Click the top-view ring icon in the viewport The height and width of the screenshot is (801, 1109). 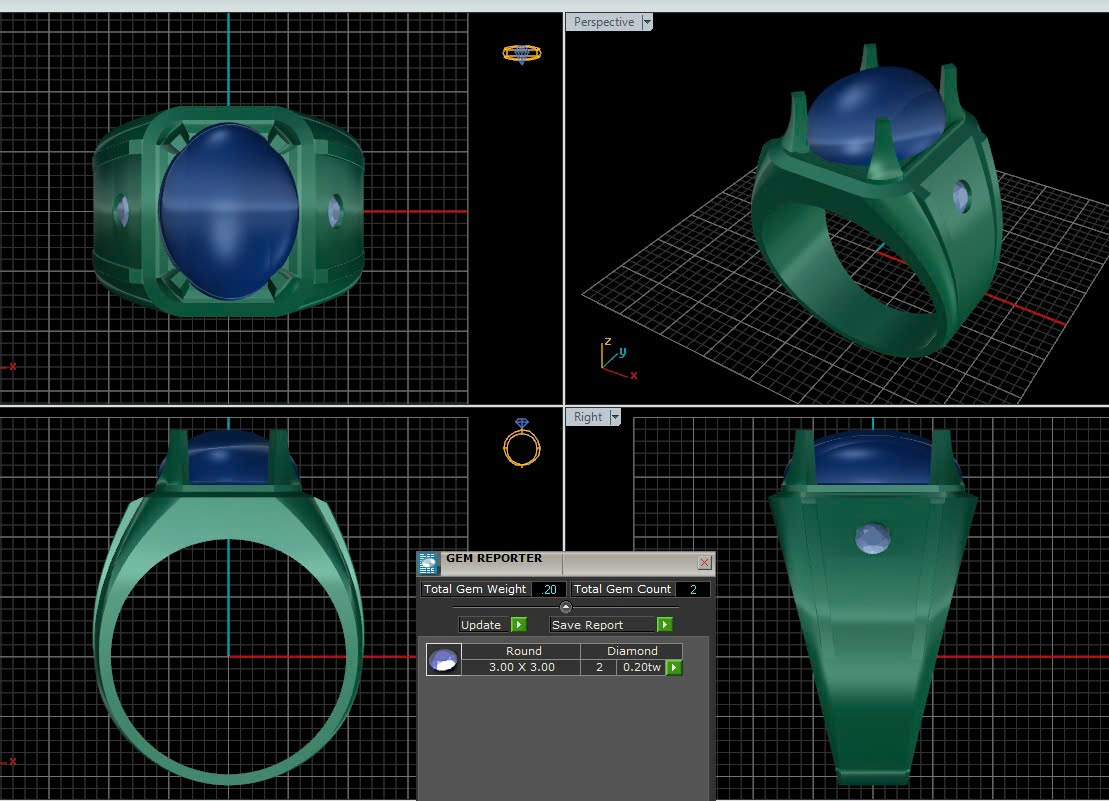(x=522, y=53)
